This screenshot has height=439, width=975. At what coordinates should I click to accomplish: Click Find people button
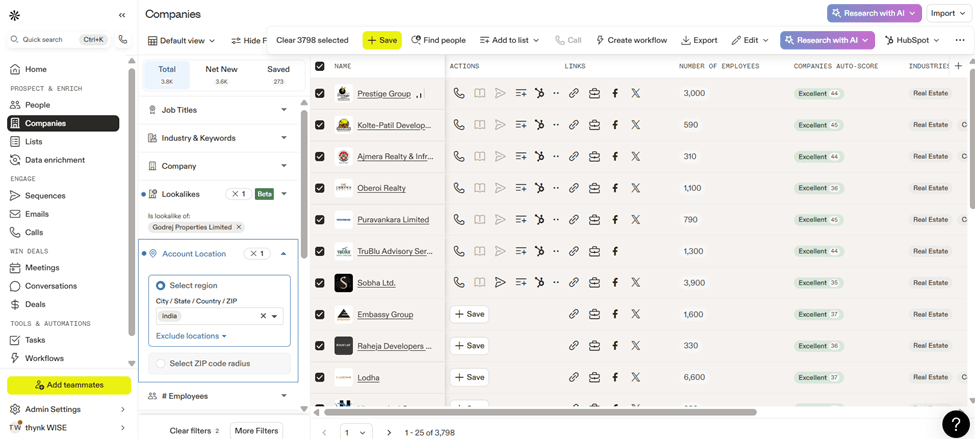tap(438, 40)
